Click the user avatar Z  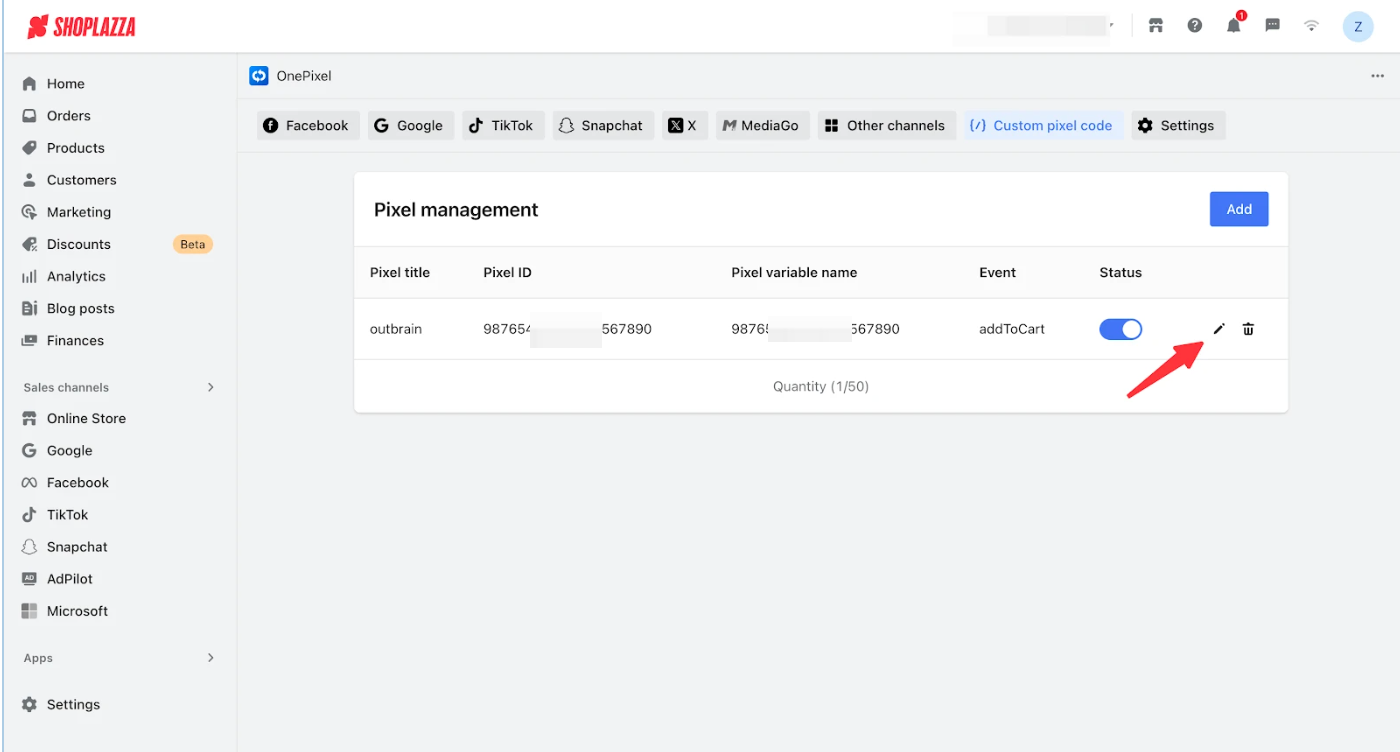(x=1357, y=26)
